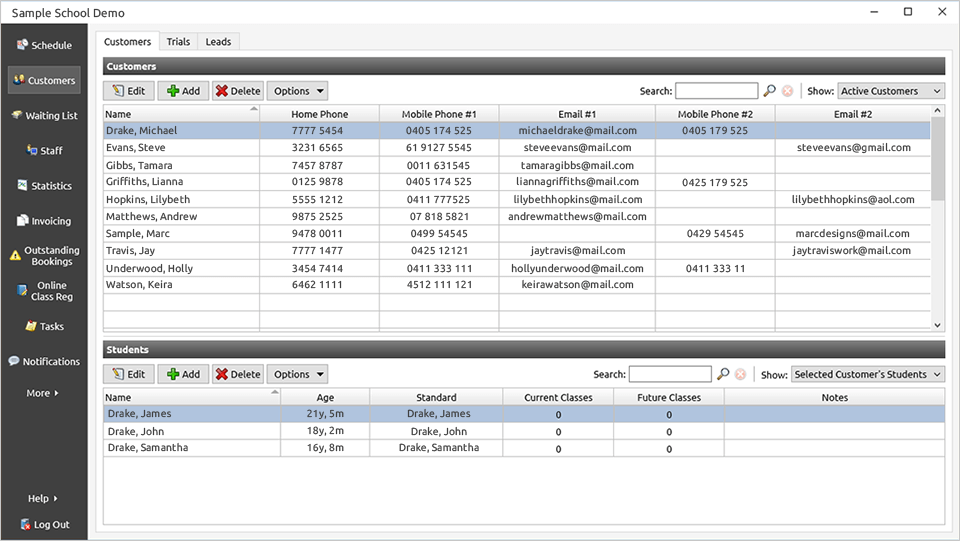Switch to the Leads tab
Viewport: 960px width, 541px height.
click(x=218, y=42)
